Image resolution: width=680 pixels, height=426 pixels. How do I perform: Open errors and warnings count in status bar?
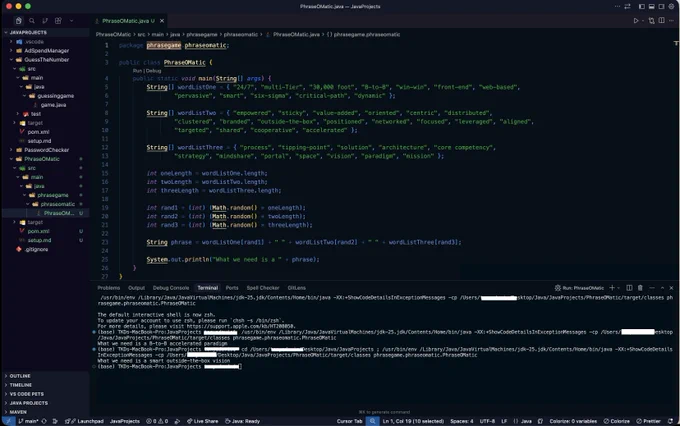pyautogui.click(x=157, y=421)
